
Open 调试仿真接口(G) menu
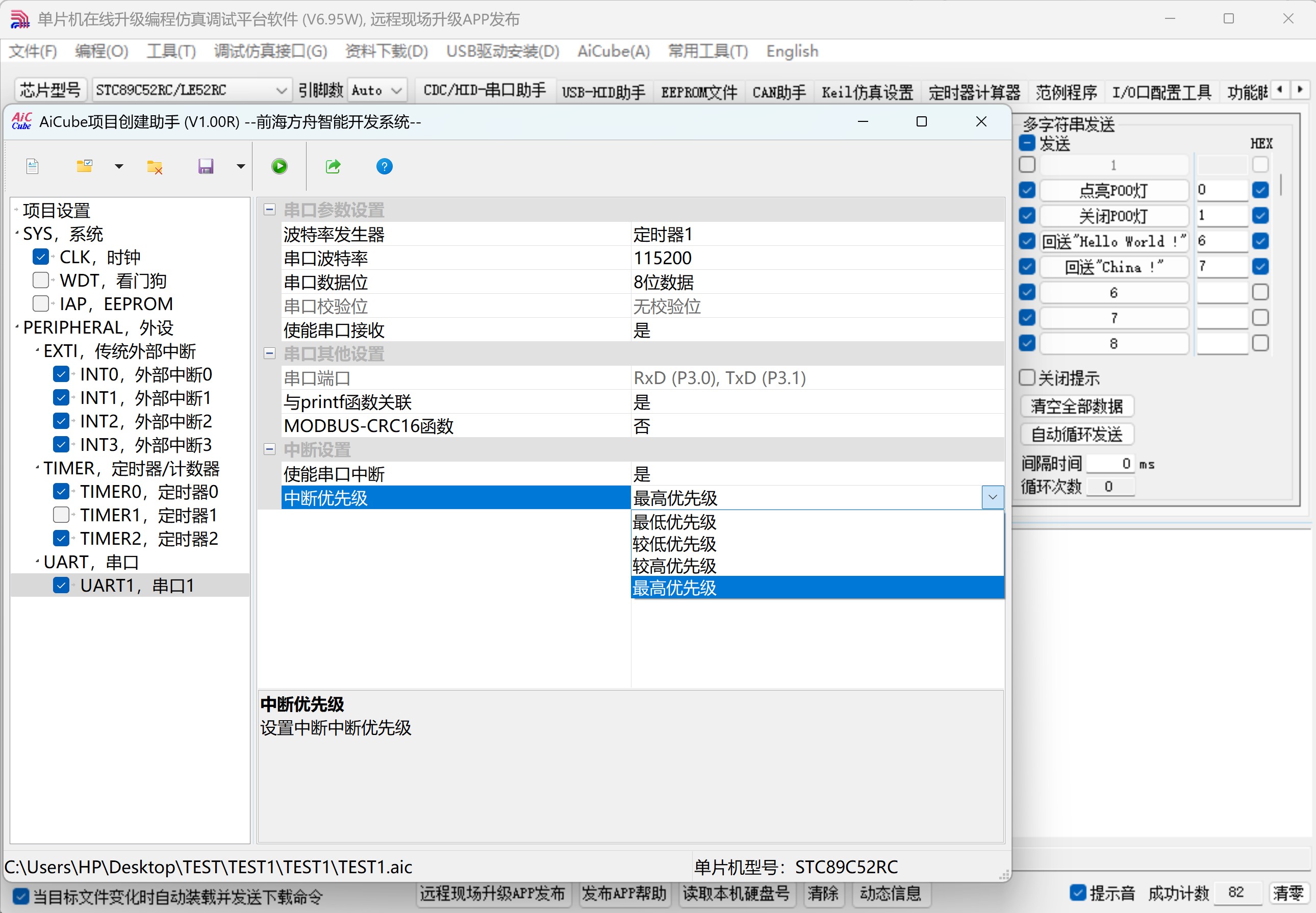coord(270,52)
